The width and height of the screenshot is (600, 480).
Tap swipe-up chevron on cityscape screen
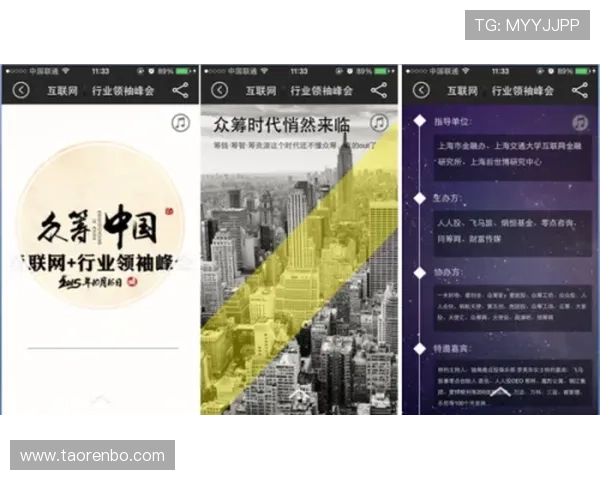click(300, 393)
